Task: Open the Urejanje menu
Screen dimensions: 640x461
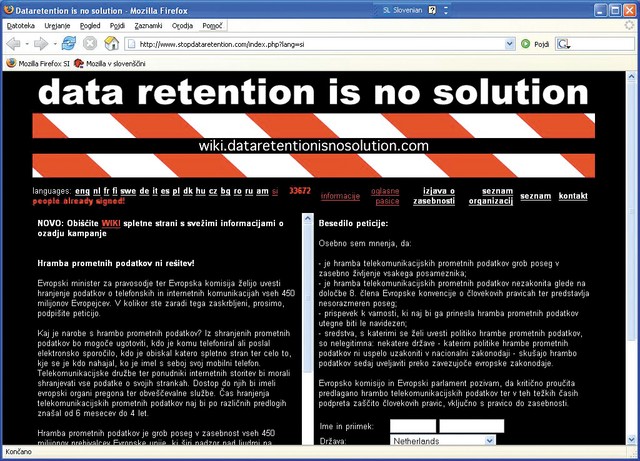Action: click(x=57, y=26)
